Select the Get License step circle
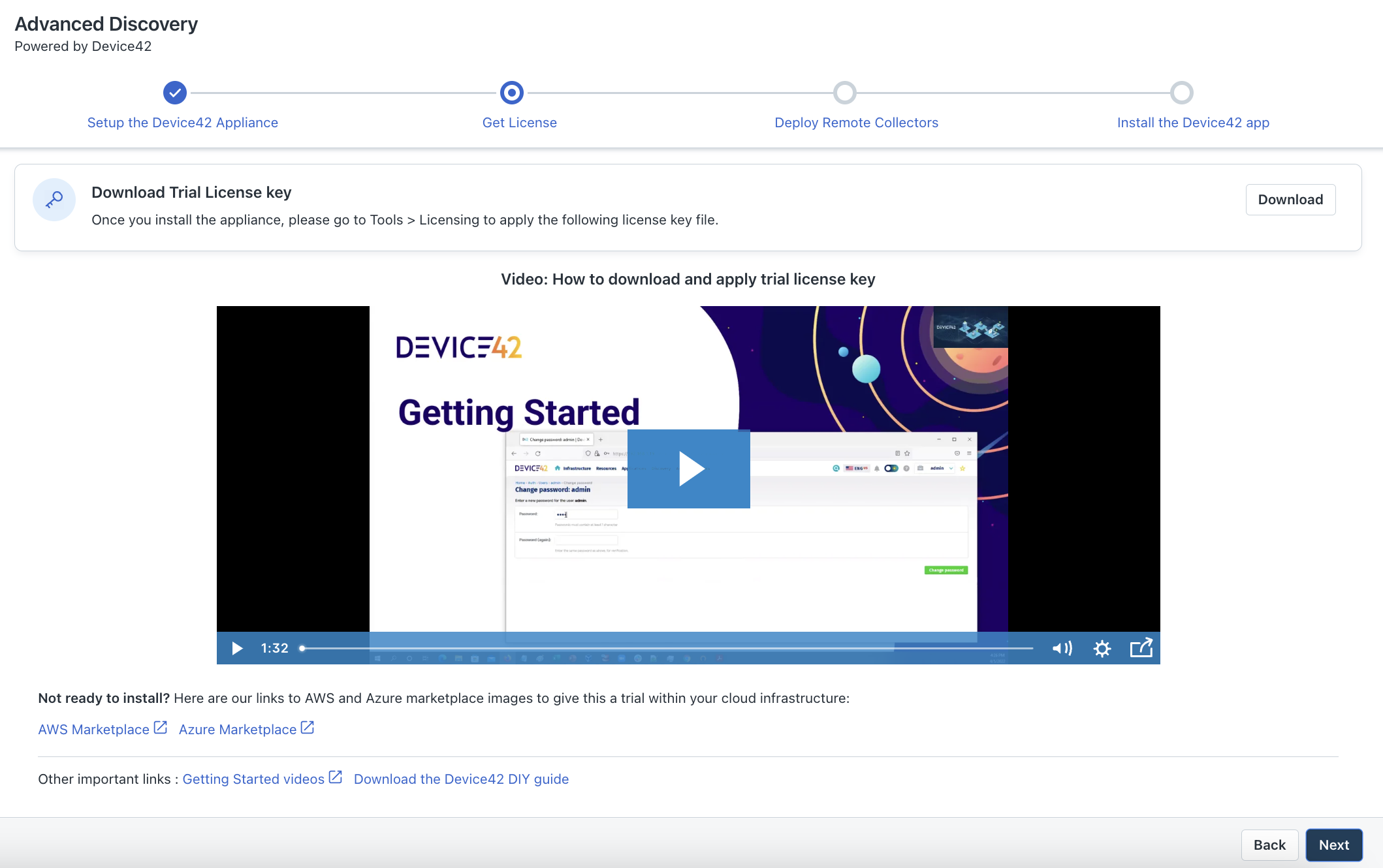The image size is (1383, 868). pos(512,93)
